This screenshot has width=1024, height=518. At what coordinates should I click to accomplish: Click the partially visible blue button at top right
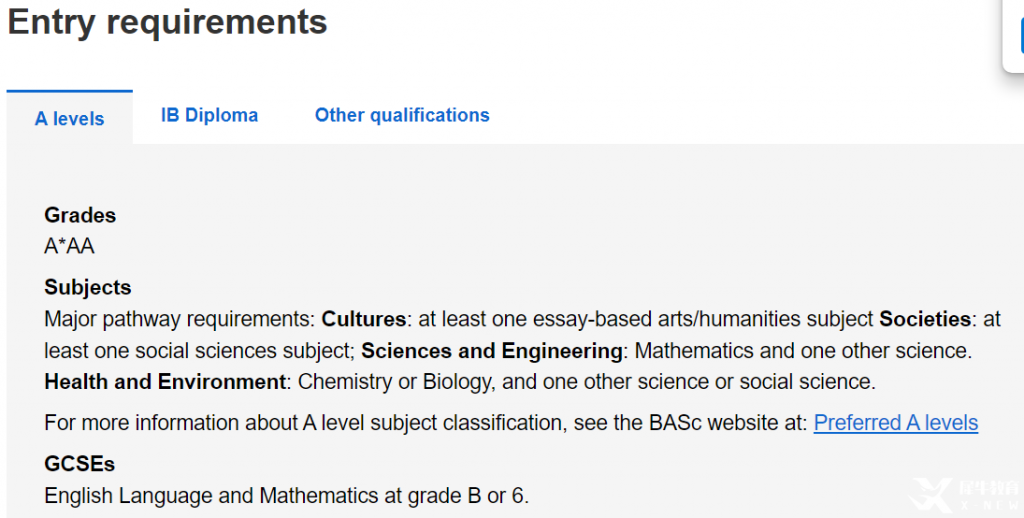tap(1021, 36)
